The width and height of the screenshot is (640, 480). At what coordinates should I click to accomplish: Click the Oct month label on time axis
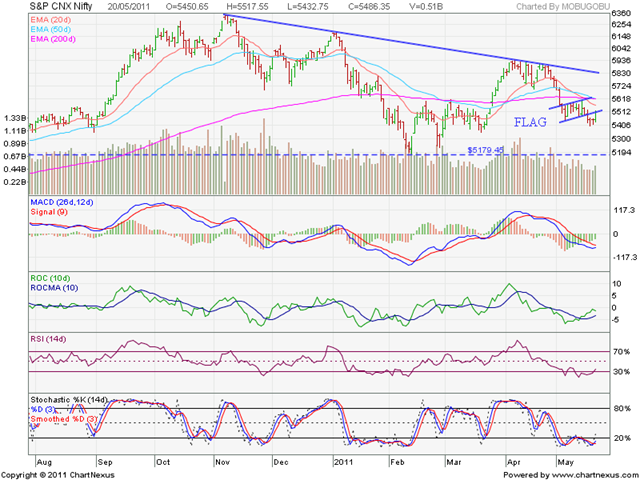pyautogui.click(x=163, y=462)
